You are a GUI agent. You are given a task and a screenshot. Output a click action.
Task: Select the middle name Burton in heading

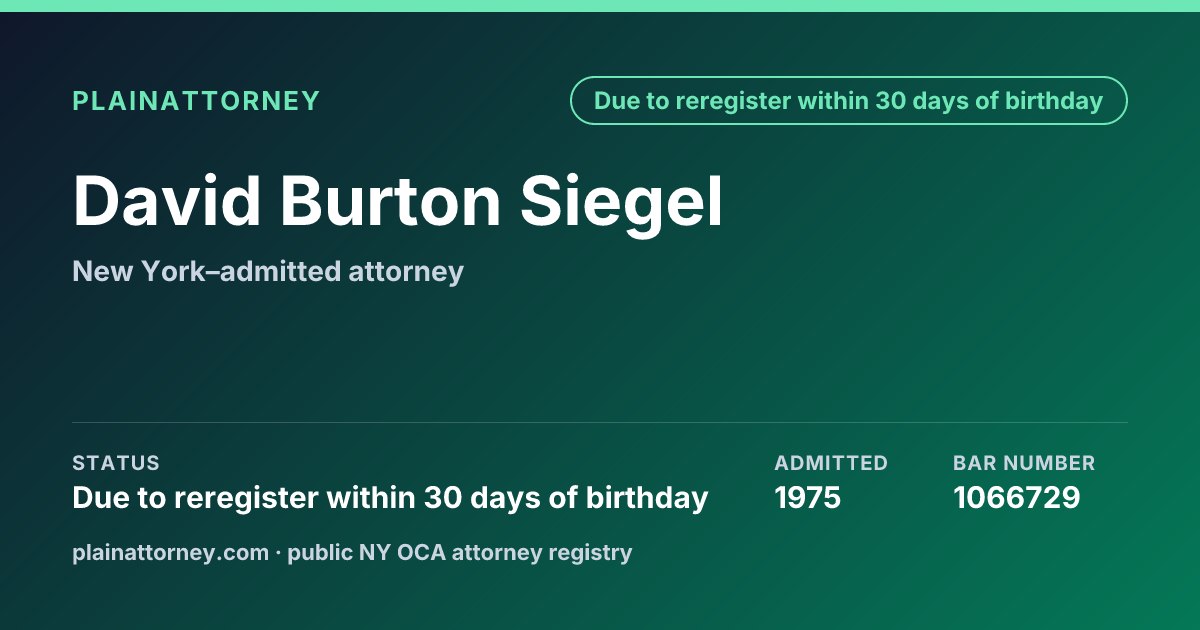click(390, 201)
